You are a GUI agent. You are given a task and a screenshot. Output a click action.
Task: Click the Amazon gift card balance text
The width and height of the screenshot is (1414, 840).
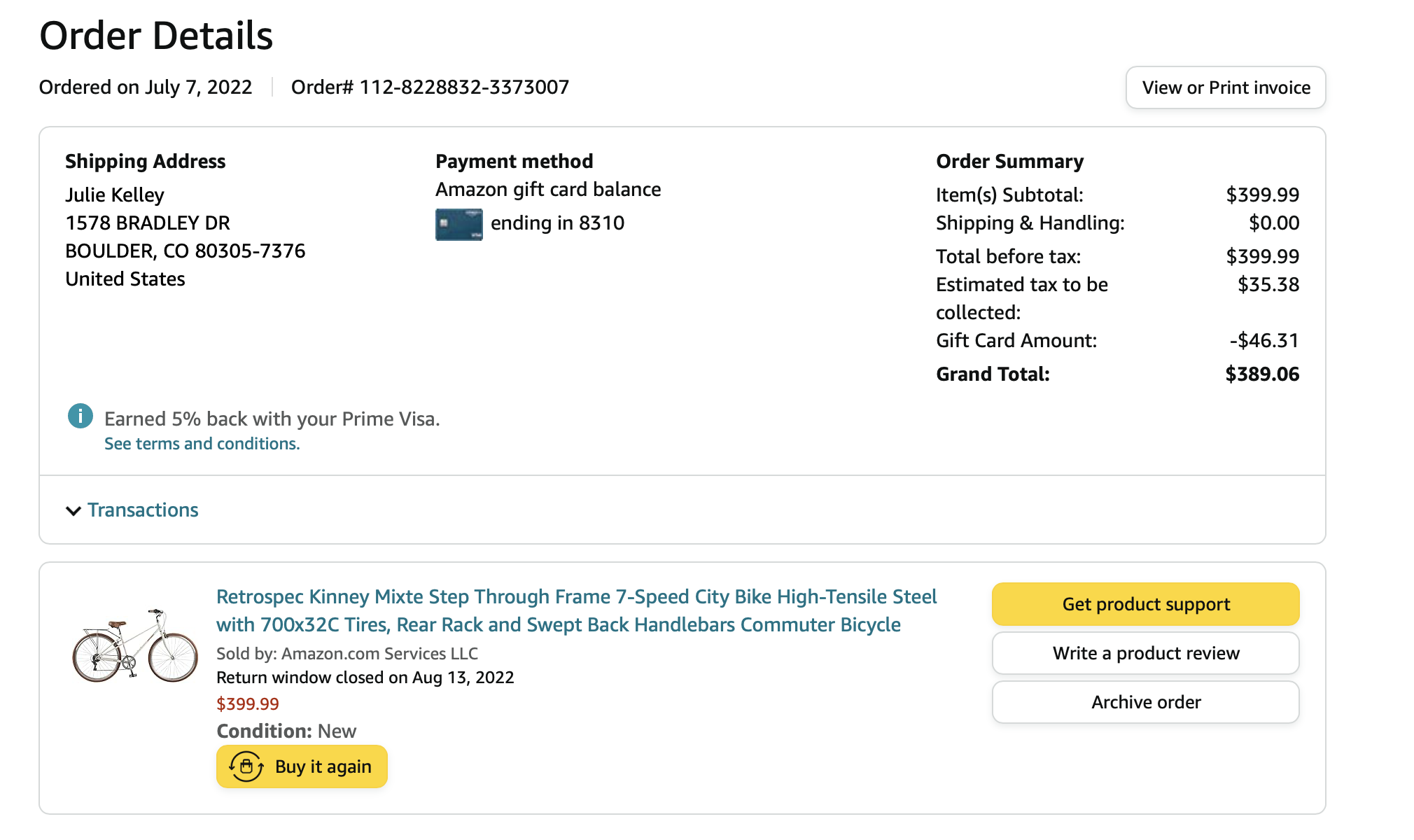[547, 189]
